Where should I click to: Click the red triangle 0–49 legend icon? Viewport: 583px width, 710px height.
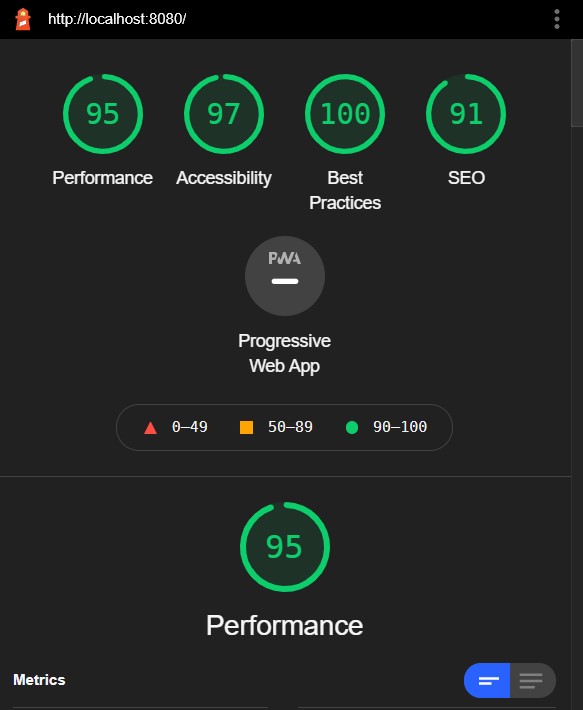(150, 427)
